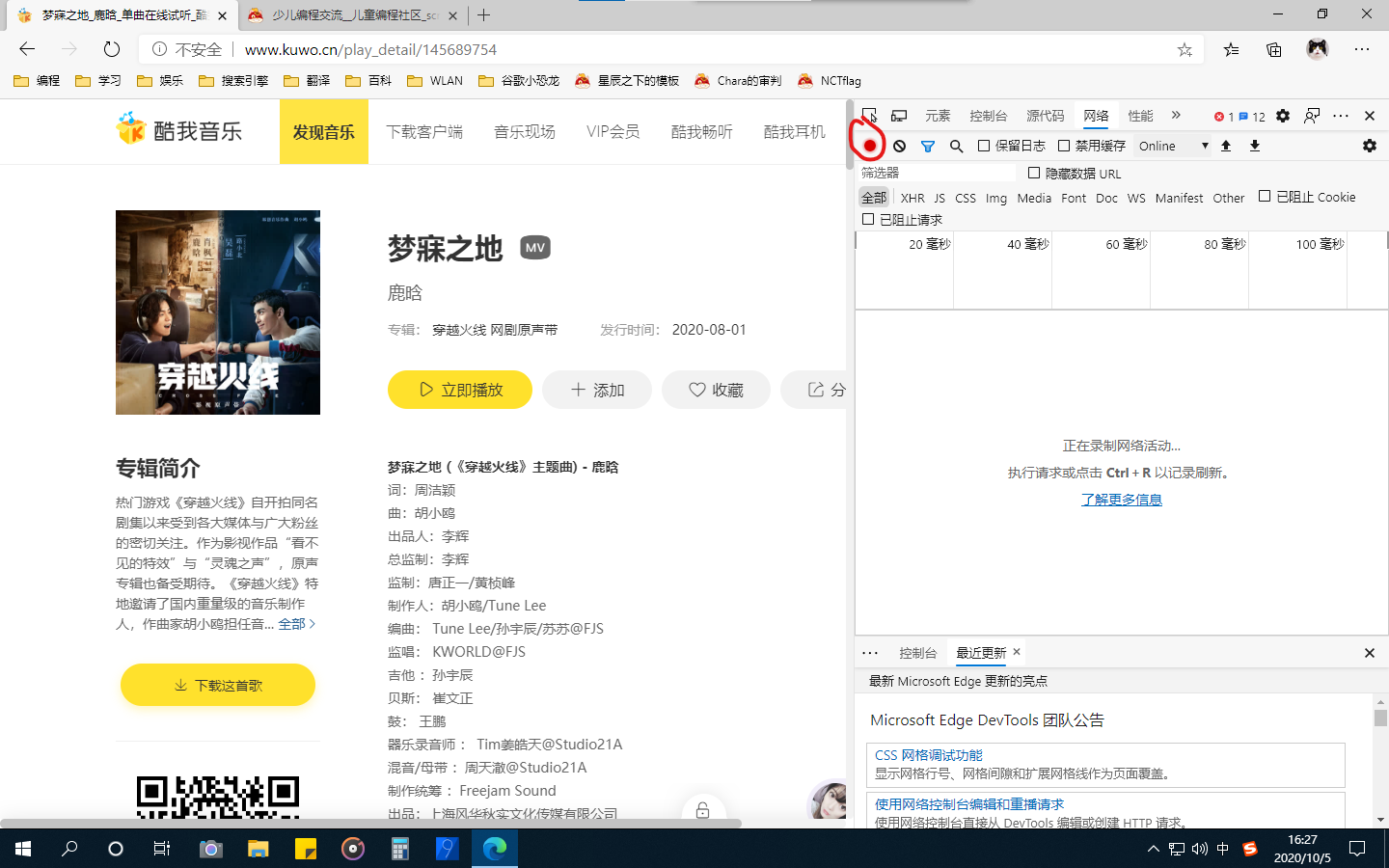Image resolution: width=1389 pixels, height=868 pixels.
Task: Open DevTools settings gear in top bar
Action: 1283,116
